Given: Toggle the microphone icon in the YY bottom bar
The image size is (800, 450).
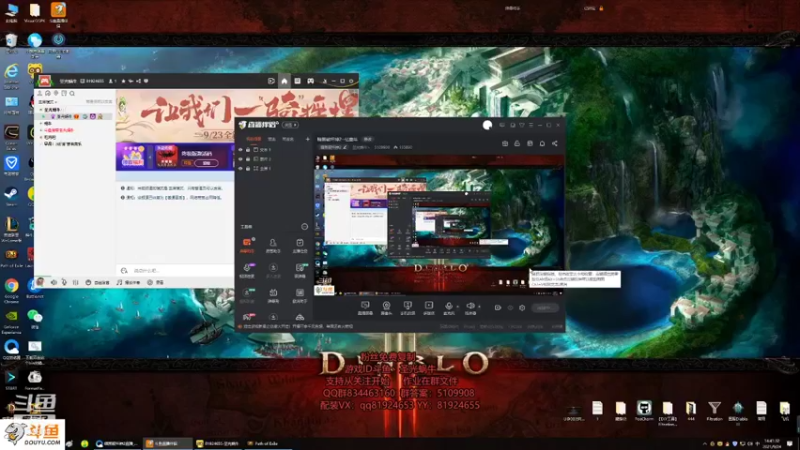Looking at the screenshot, I should click(64, 282).
